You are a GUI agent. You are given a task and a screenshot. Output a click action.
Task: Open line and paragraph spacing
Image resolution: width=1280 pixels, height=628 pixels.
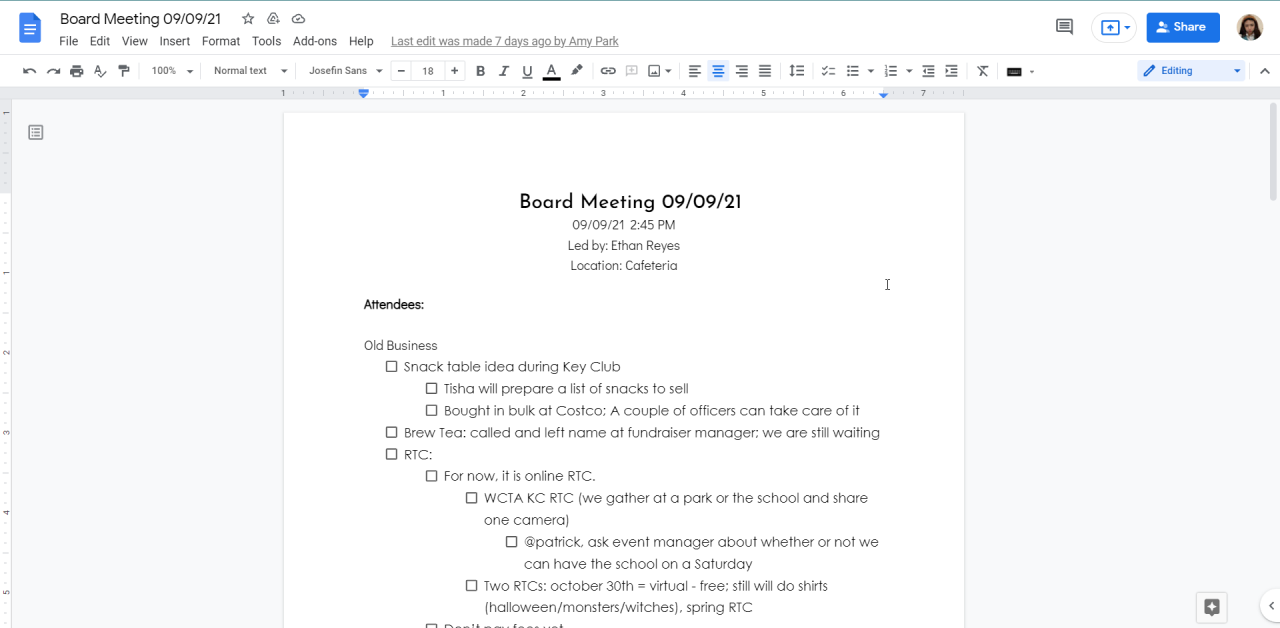click(797, 71)
